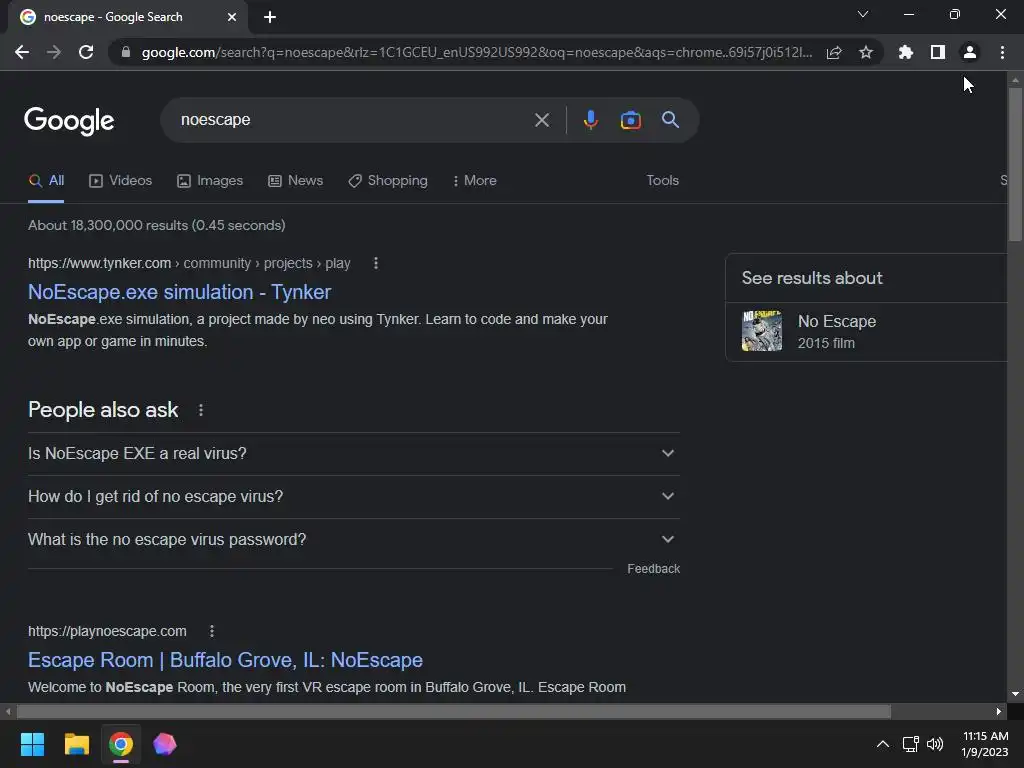1024x768 pixels.
Task: Open the options dots beside tynker.com URL
Action: click(376, 263)
